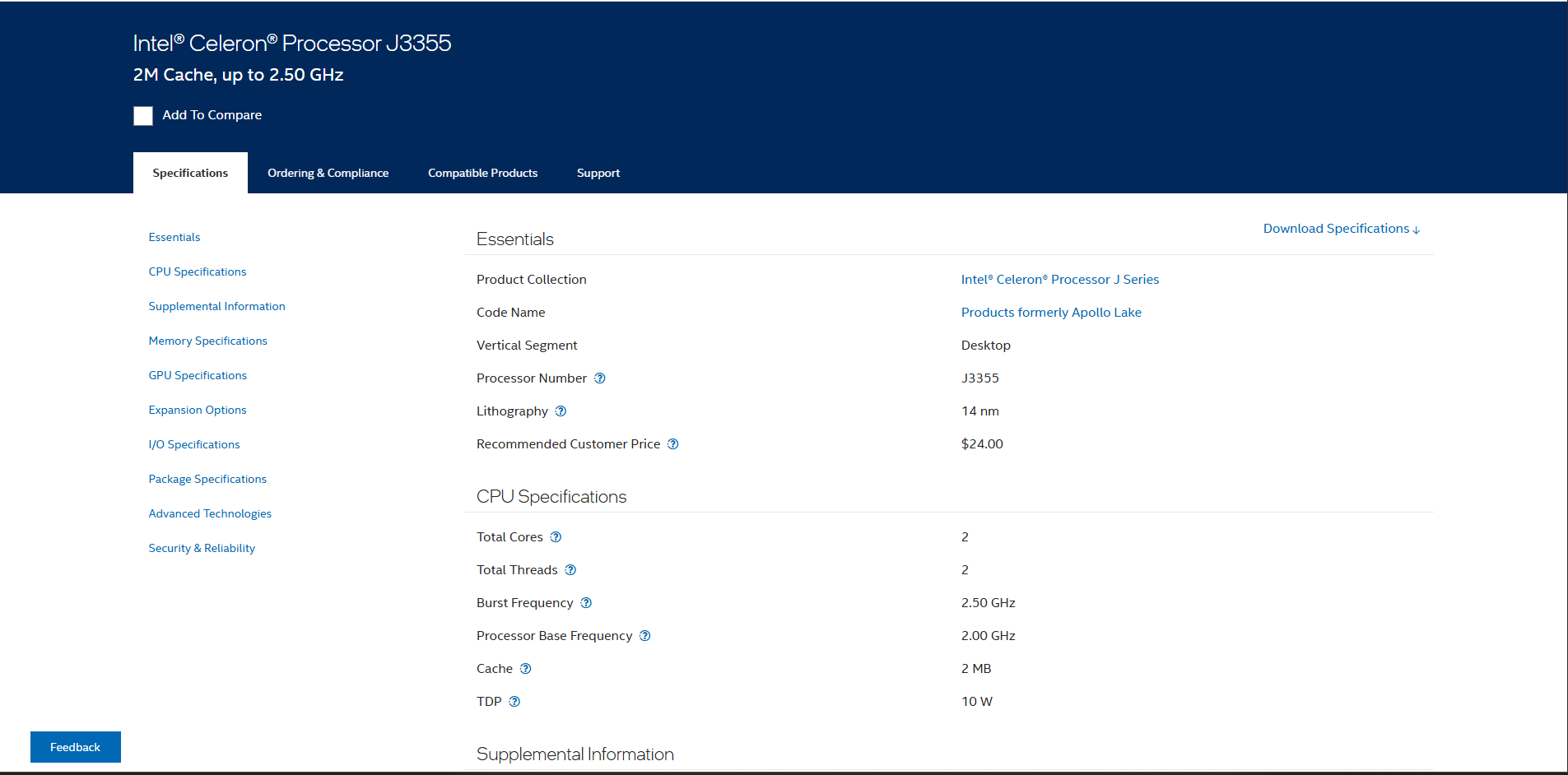Click the help icon next to Processor Number
The height and width of the screenshot is (775, 1568).
(x=600, y=378)
